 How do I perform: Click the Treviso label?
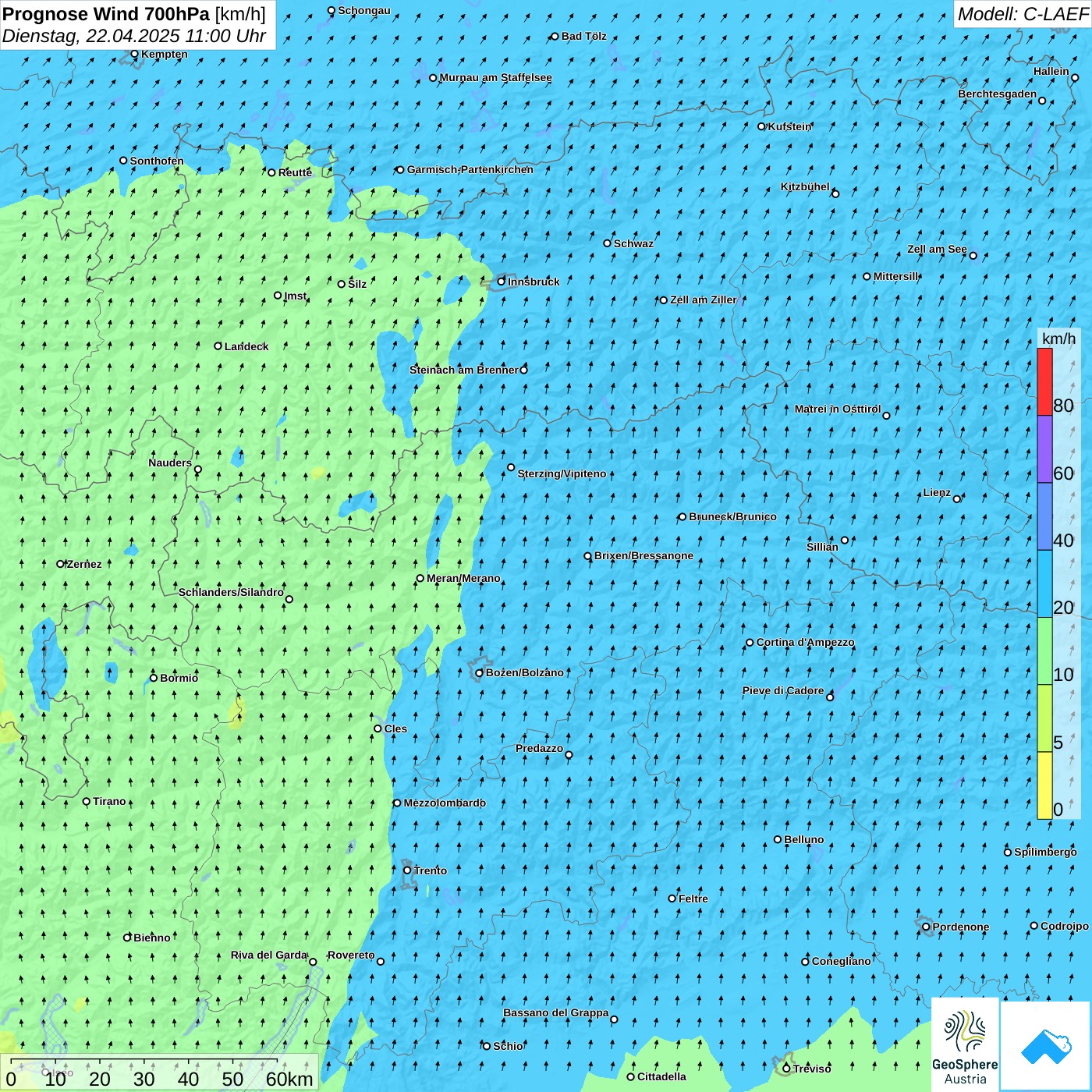(812, 1069)
